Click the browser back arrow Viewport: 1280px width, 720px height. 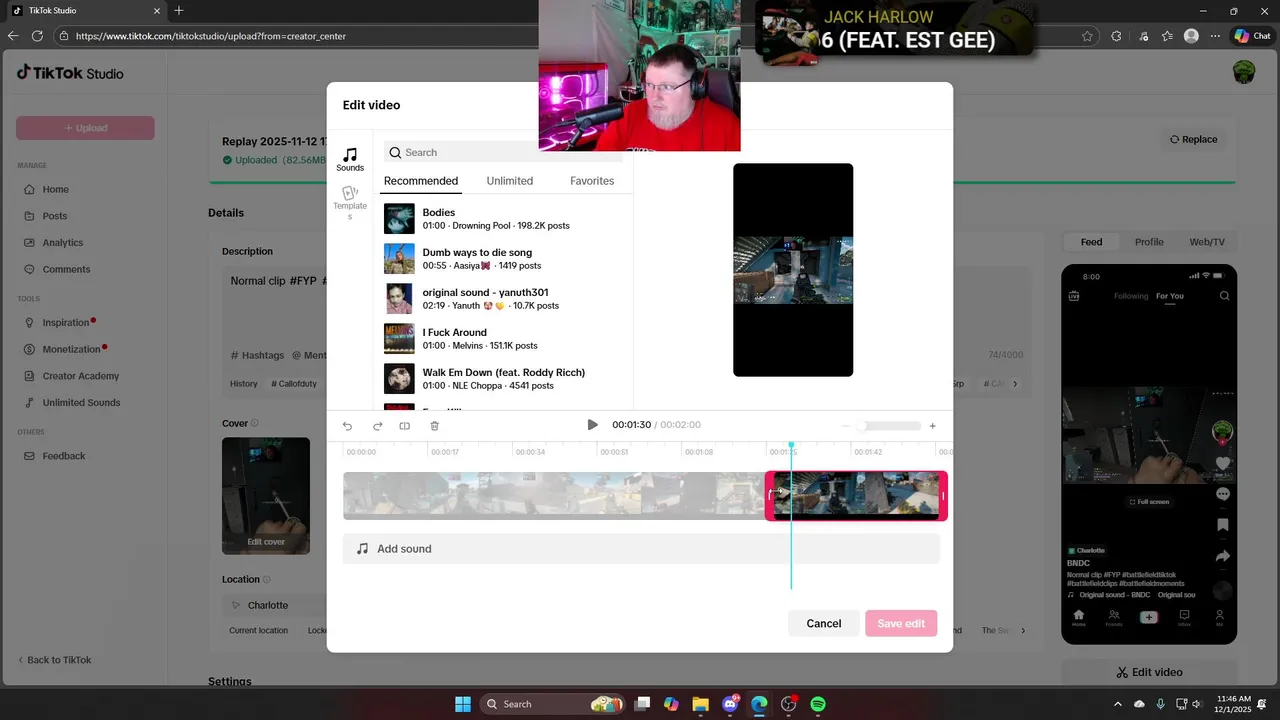(13, 36)
